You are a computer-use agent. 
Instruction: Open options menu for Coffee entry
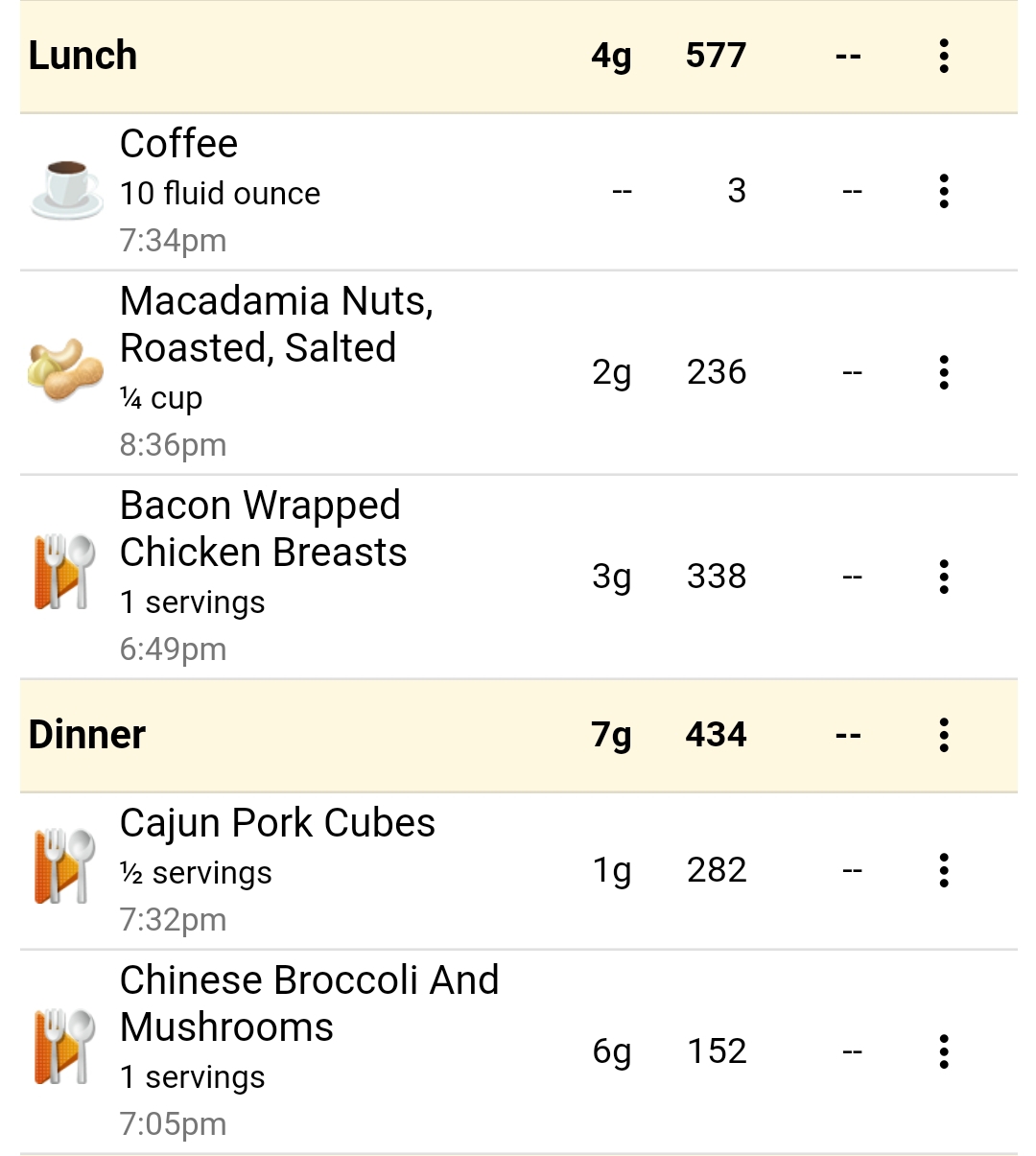click(944, 191)
